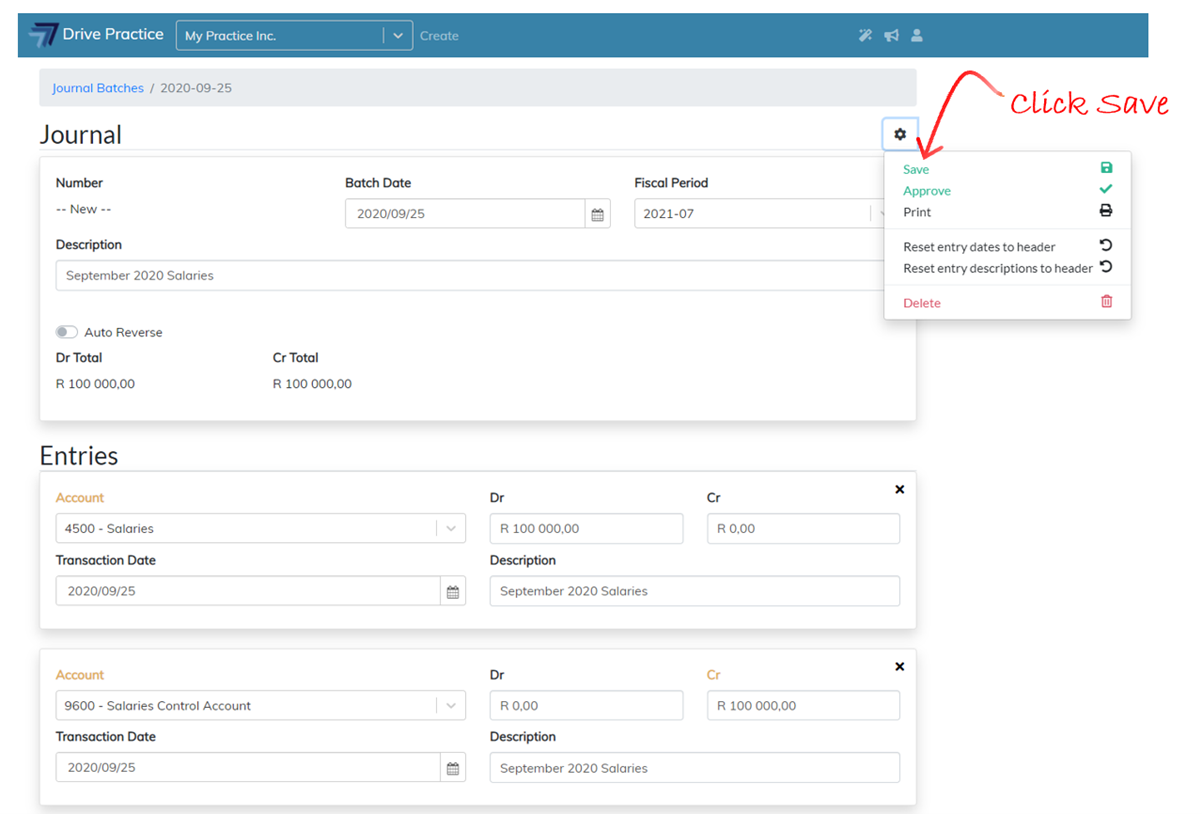Remove the 9600 - Salaries Control Account entry
This screenshot has width=1202, height=814.
pos(899,666)
